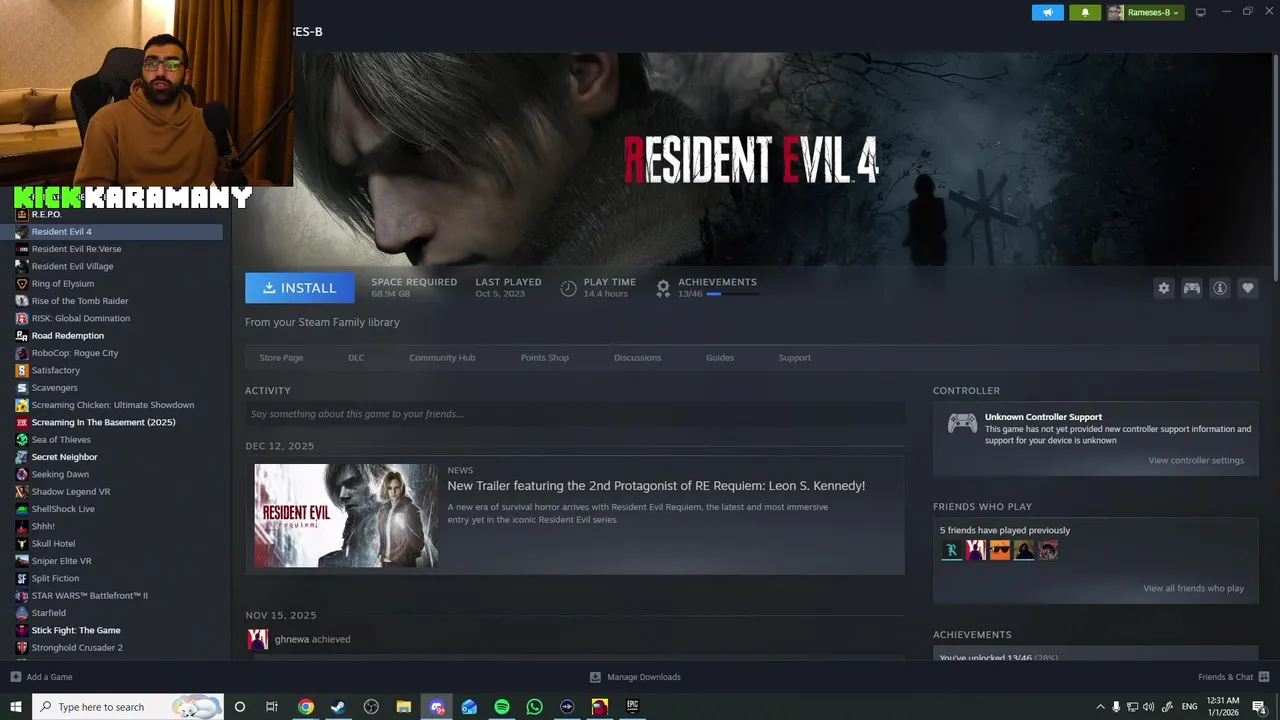This screenshot has width=1280, height=720.
Task: Open the Store Page tab
Action: click(281, 357)
